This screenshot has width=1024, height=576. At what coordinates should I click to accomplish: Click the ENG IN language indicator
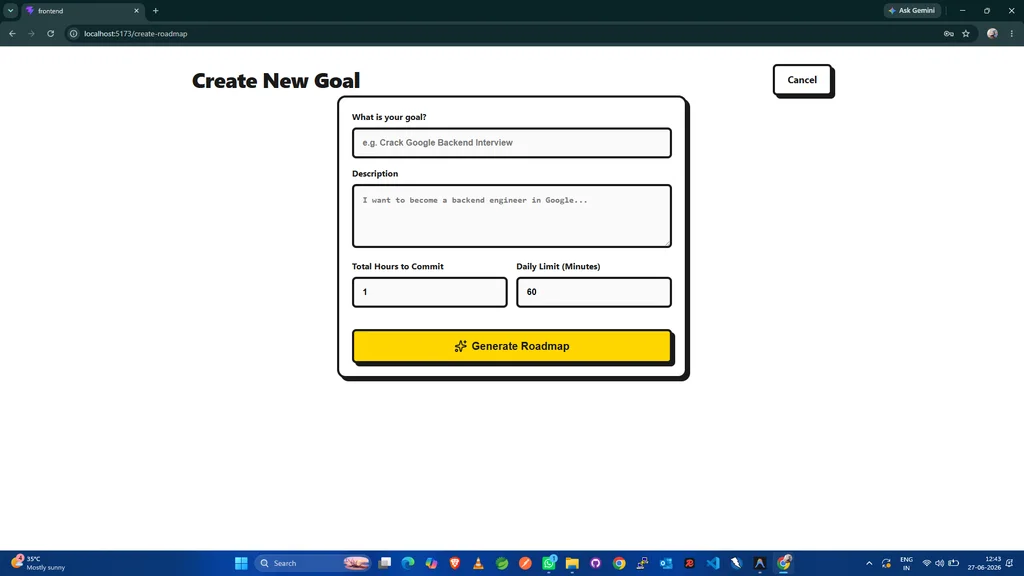click(x=906, y=564)
